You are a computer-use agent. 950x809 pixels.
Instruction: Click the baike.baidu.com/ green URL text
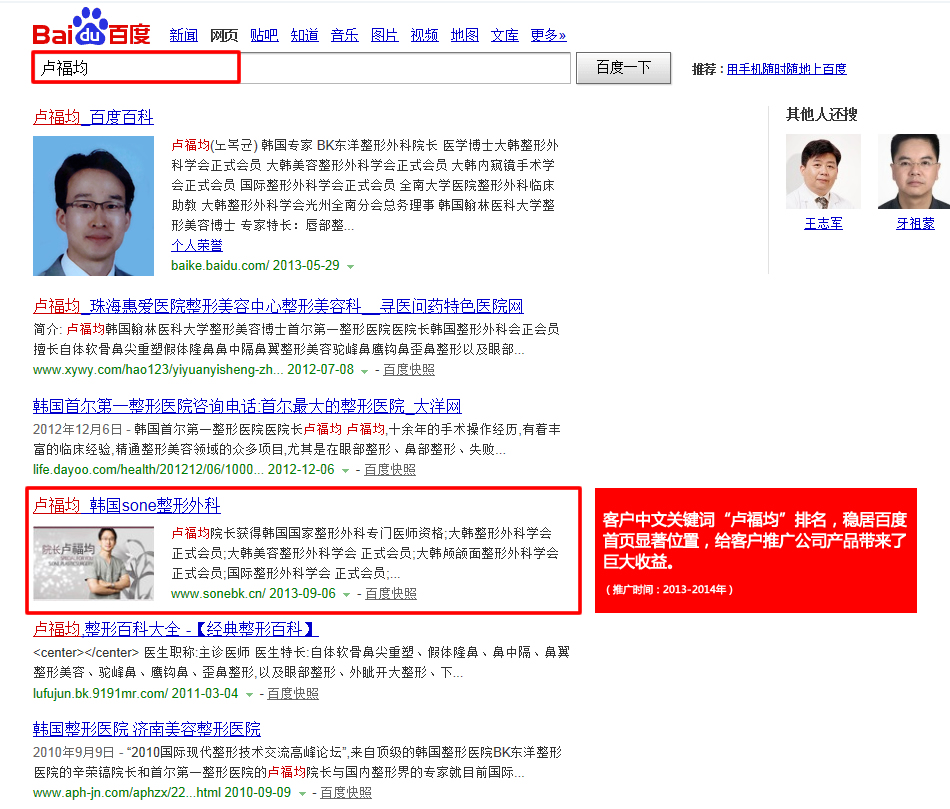pos(220,265)
